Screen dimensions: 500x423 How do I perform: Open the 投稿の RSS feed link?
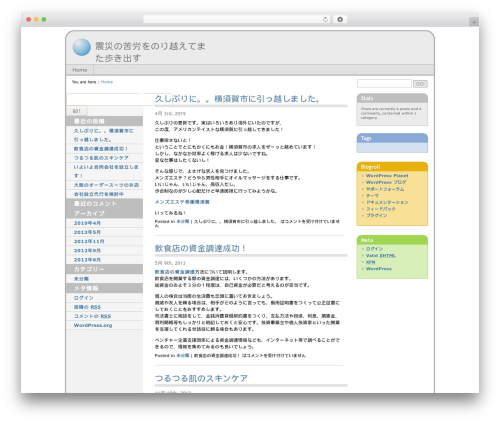87,307
